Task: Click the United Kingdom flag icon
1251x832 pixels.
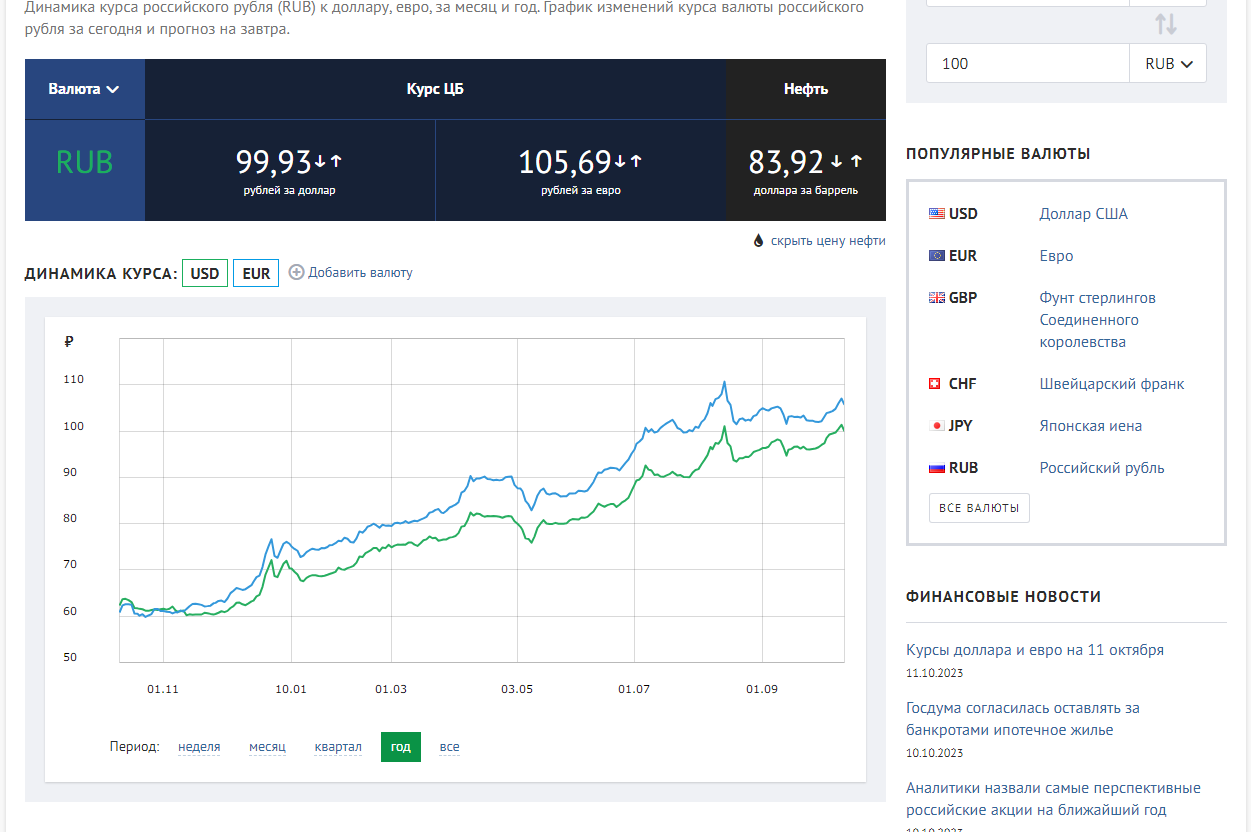Action: [937, 298]
